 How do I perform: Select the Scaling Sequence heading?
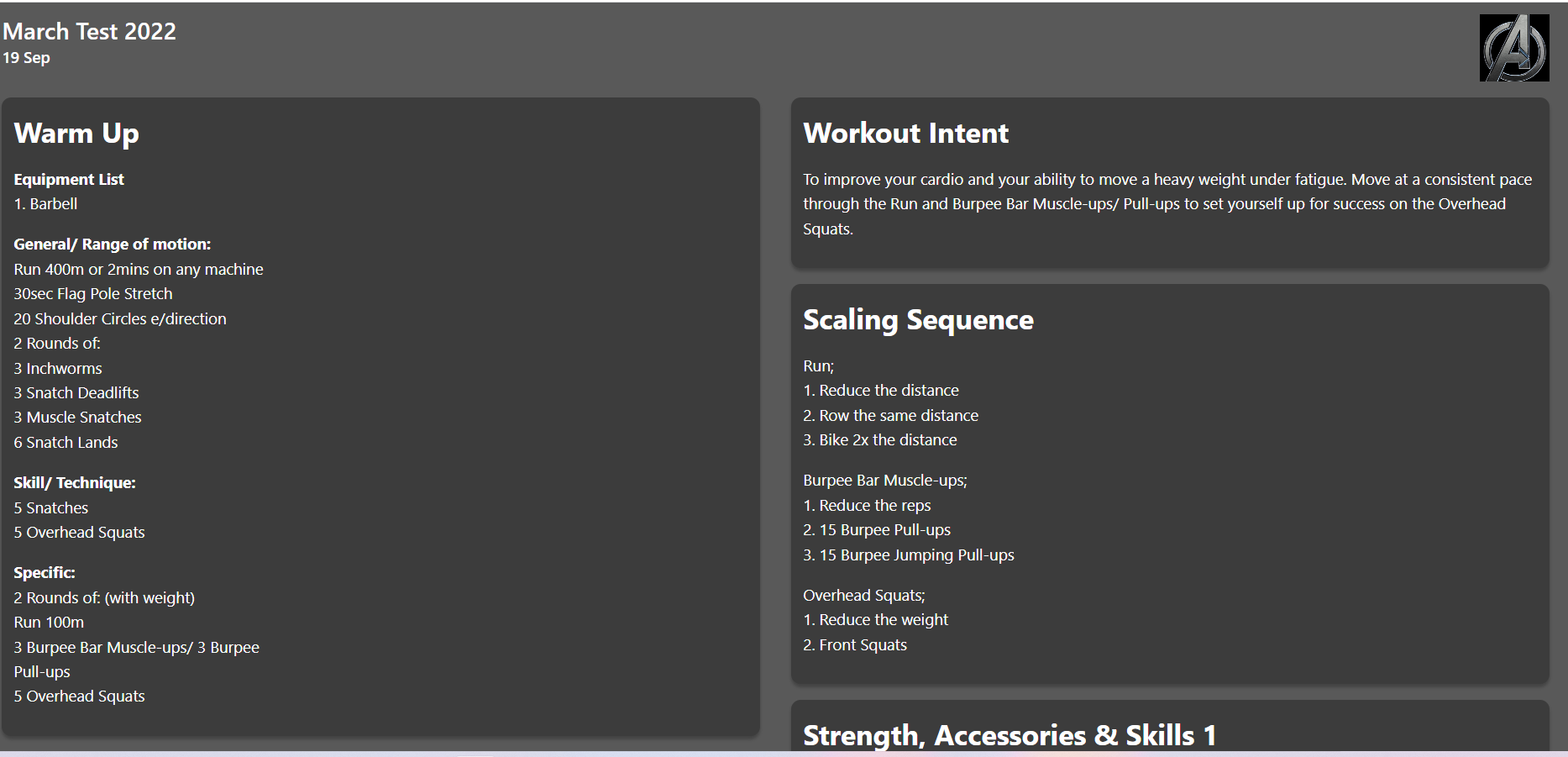coord(918,320)
